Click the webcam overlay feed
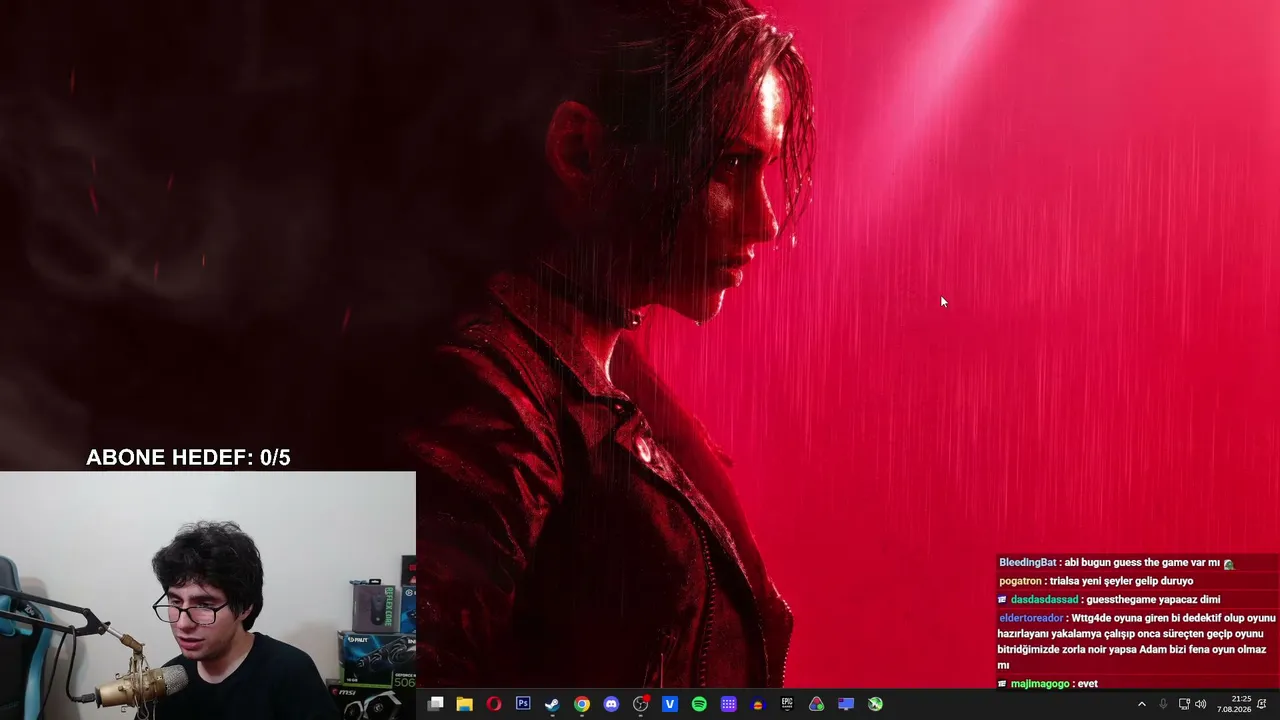 (x=208, y=596)
